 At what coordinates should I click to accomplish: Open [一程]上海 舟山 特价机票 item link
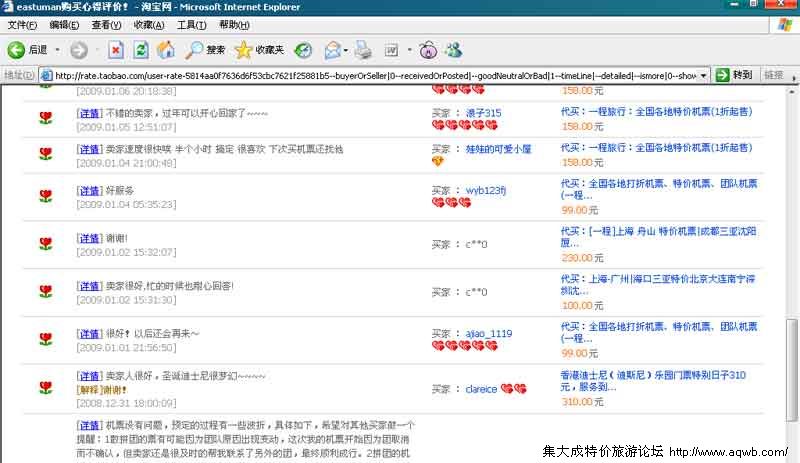point(658,237)
